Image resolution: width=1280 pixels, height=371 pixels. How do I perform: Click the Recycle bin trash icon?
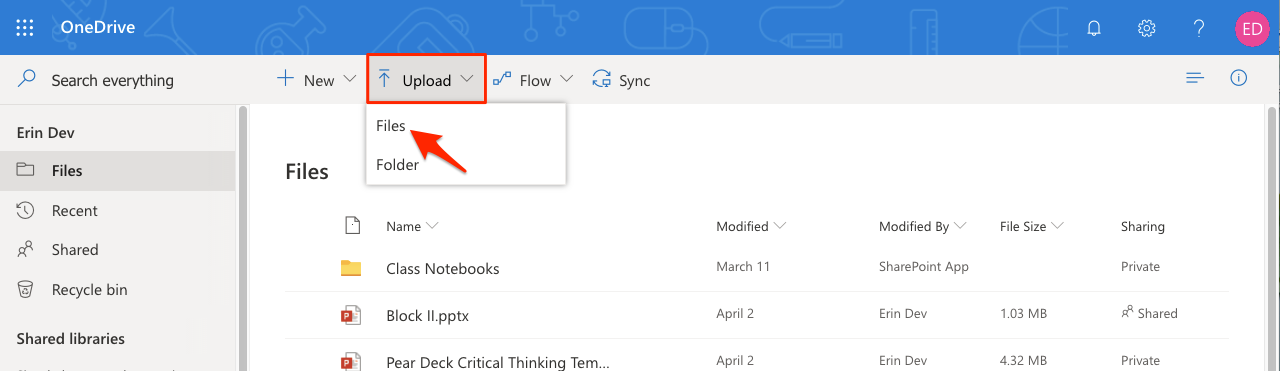(26, 290)
